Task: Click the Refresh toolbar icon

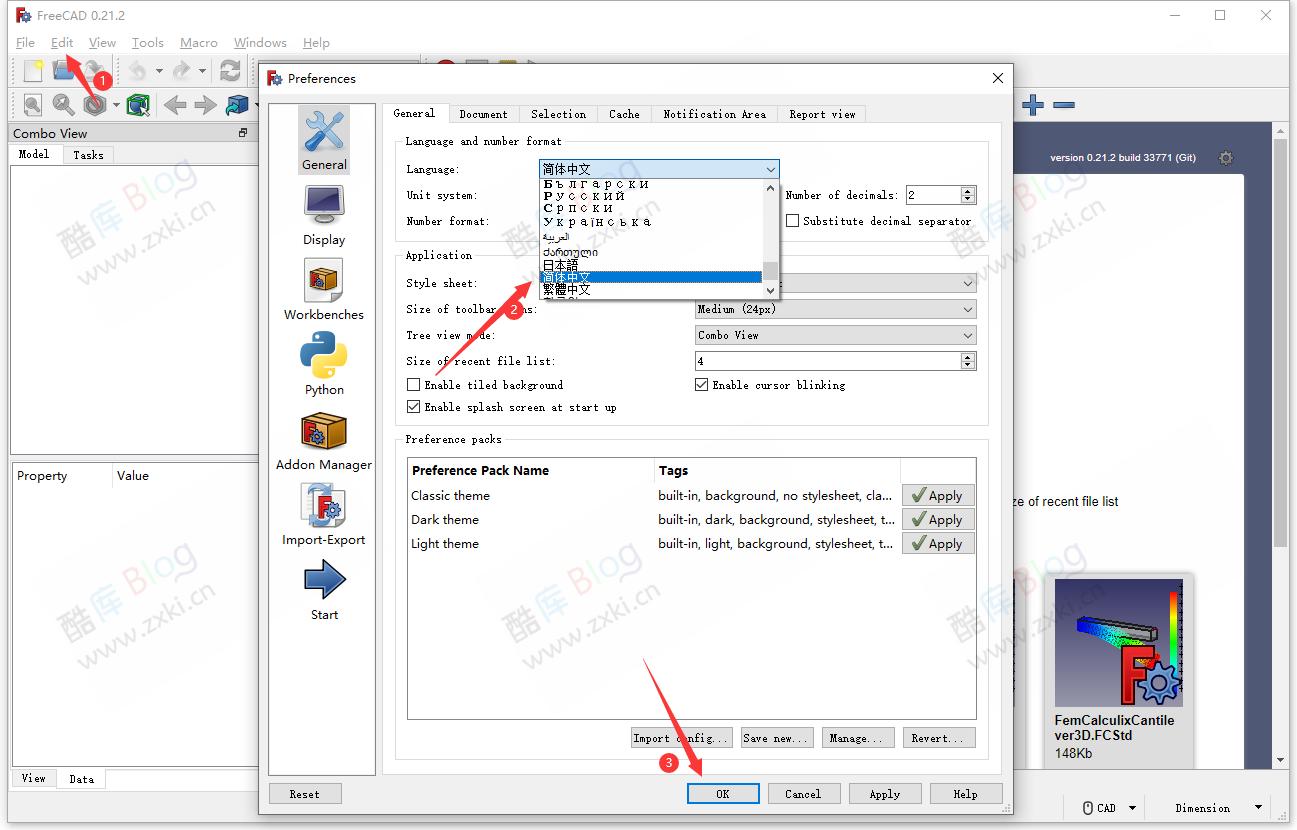Action: (229, 70)
